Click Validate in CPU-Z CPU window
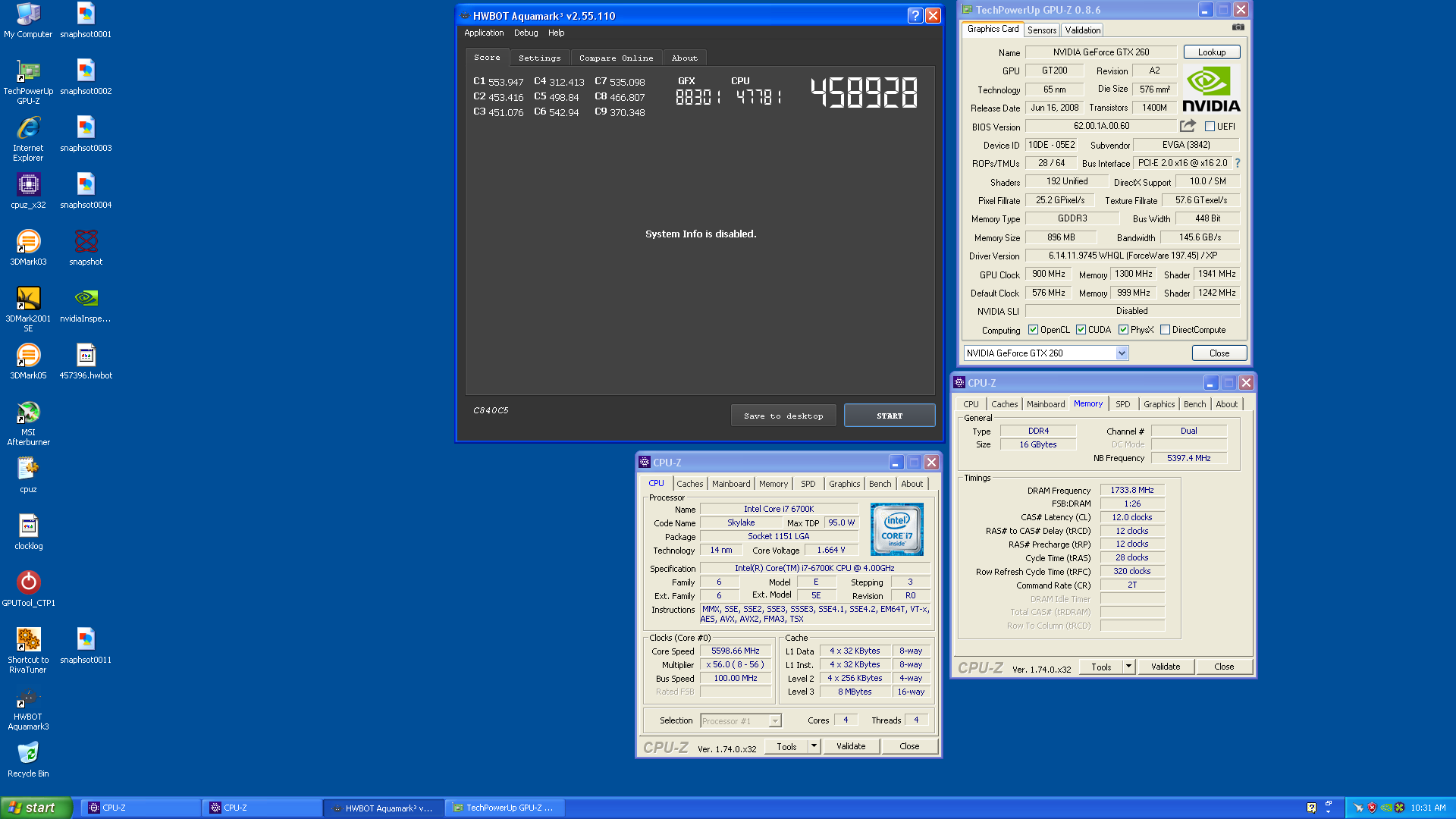Screen dimensions: 1456x819 click(x=851, y=747)
